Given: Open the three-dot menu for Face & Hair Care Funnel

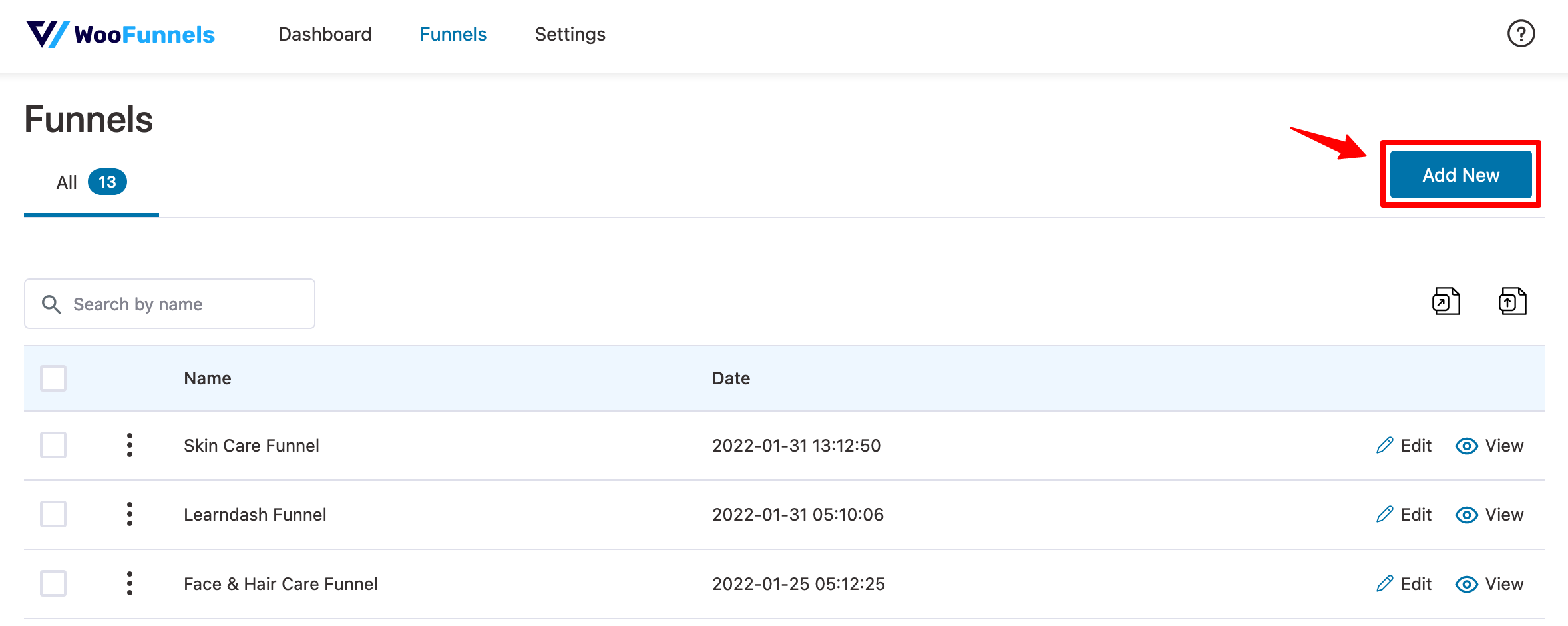Looking at the screenshot, I should (130, 583).
